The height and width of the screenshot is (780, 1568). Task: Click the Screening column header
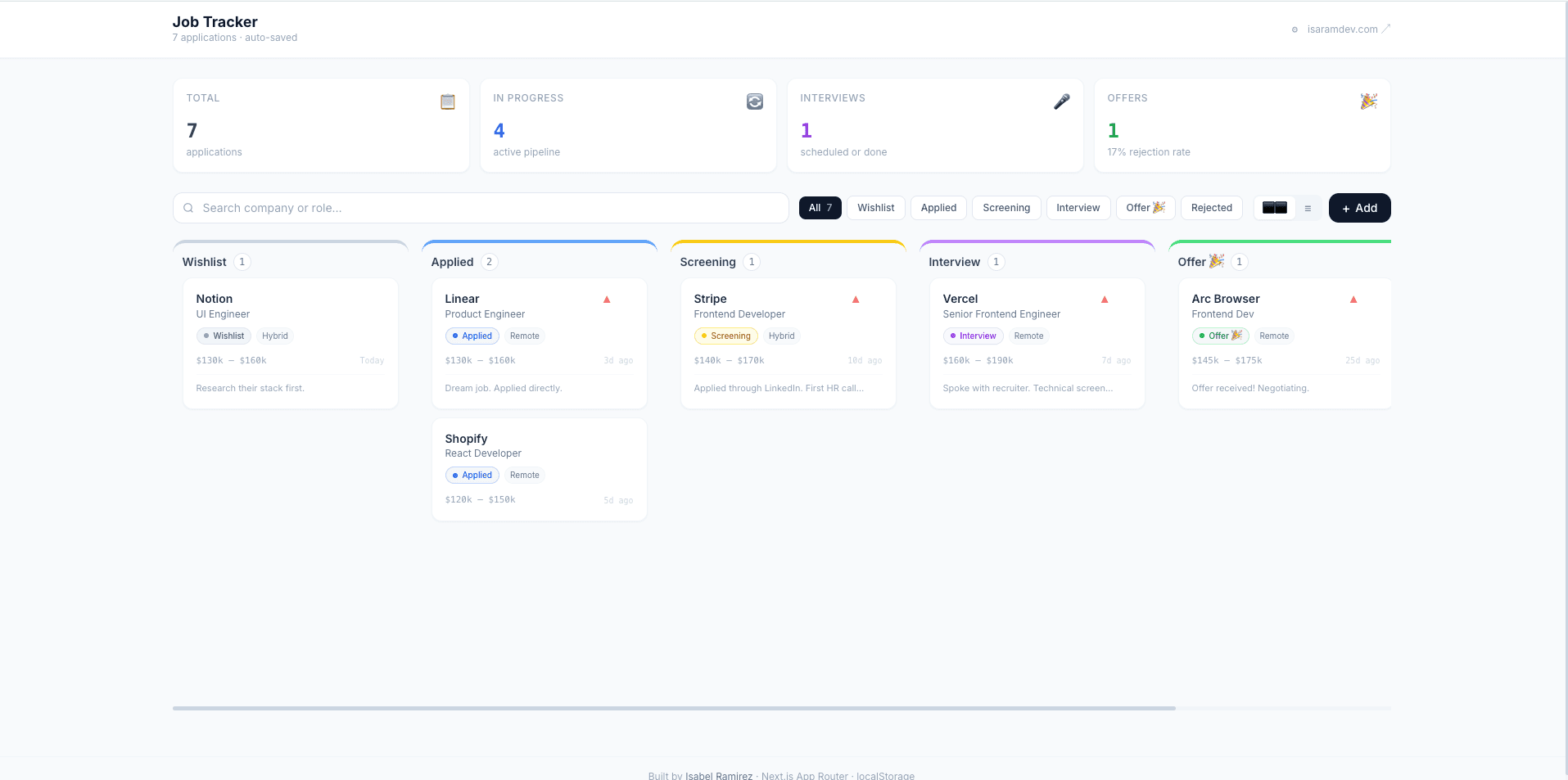point(708,262)
